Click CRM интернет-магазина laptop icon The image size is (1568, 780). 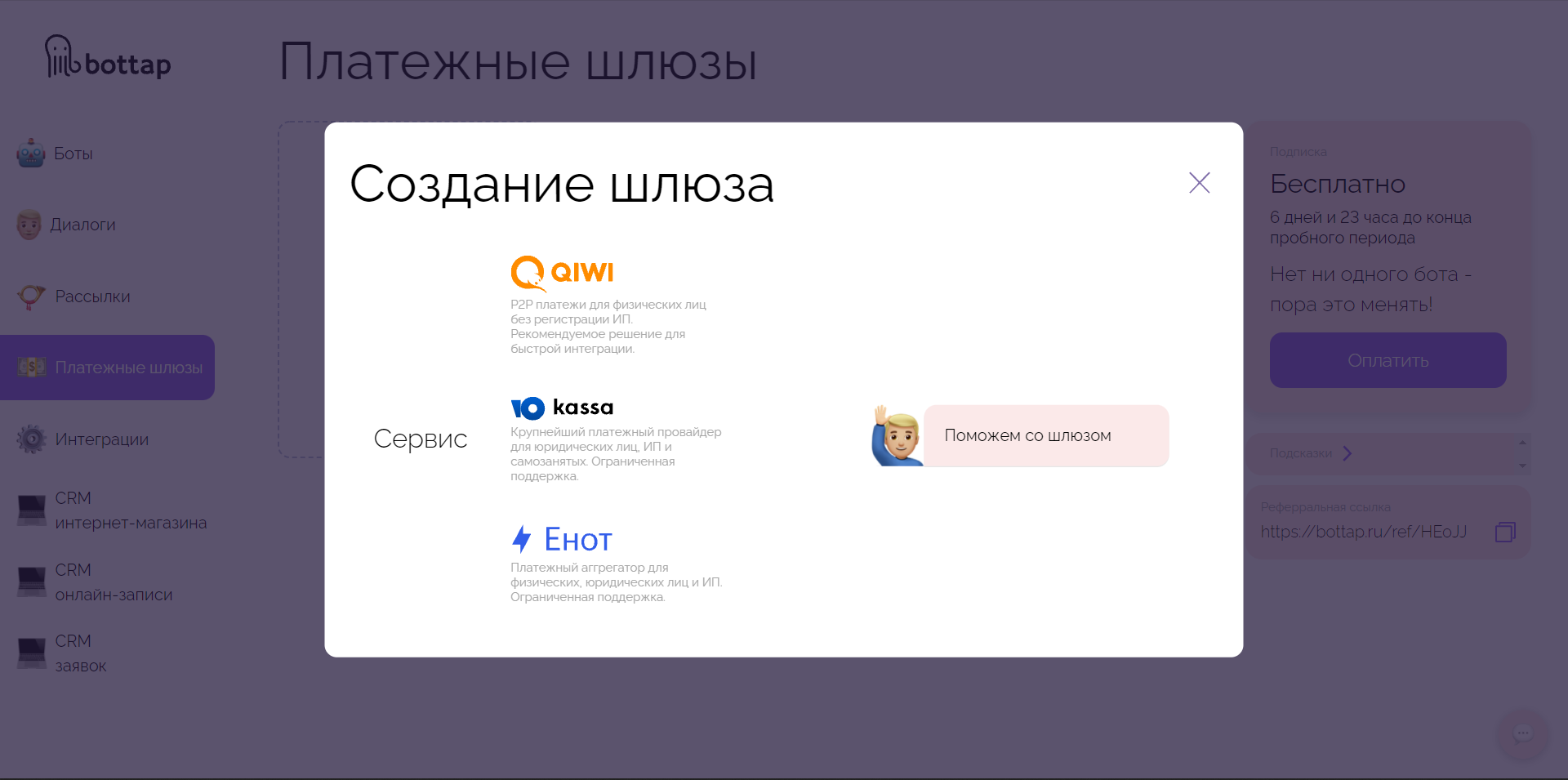[x=32, y=510]
